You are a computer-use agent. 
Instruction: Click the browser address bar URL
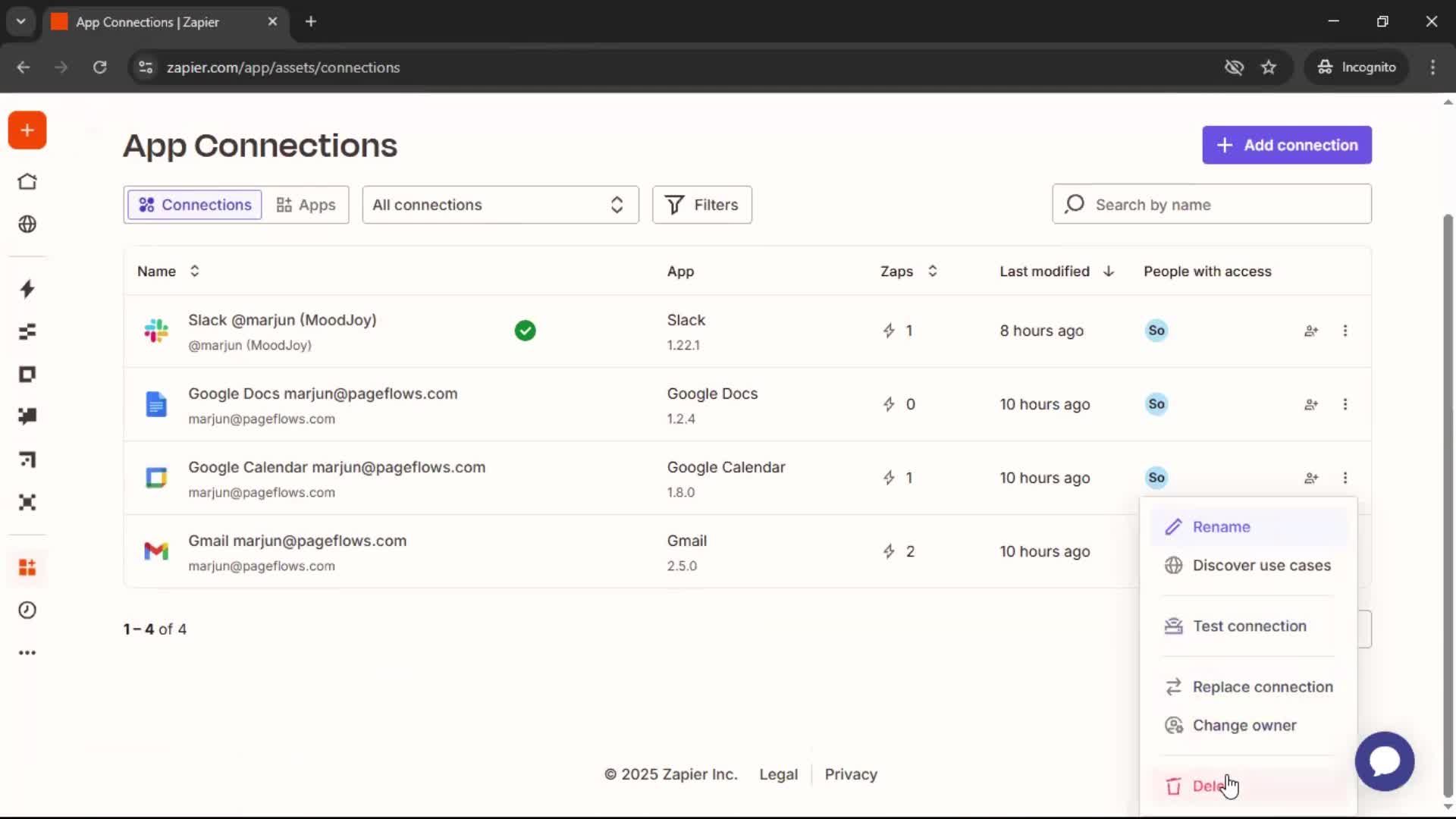[283, 67]
